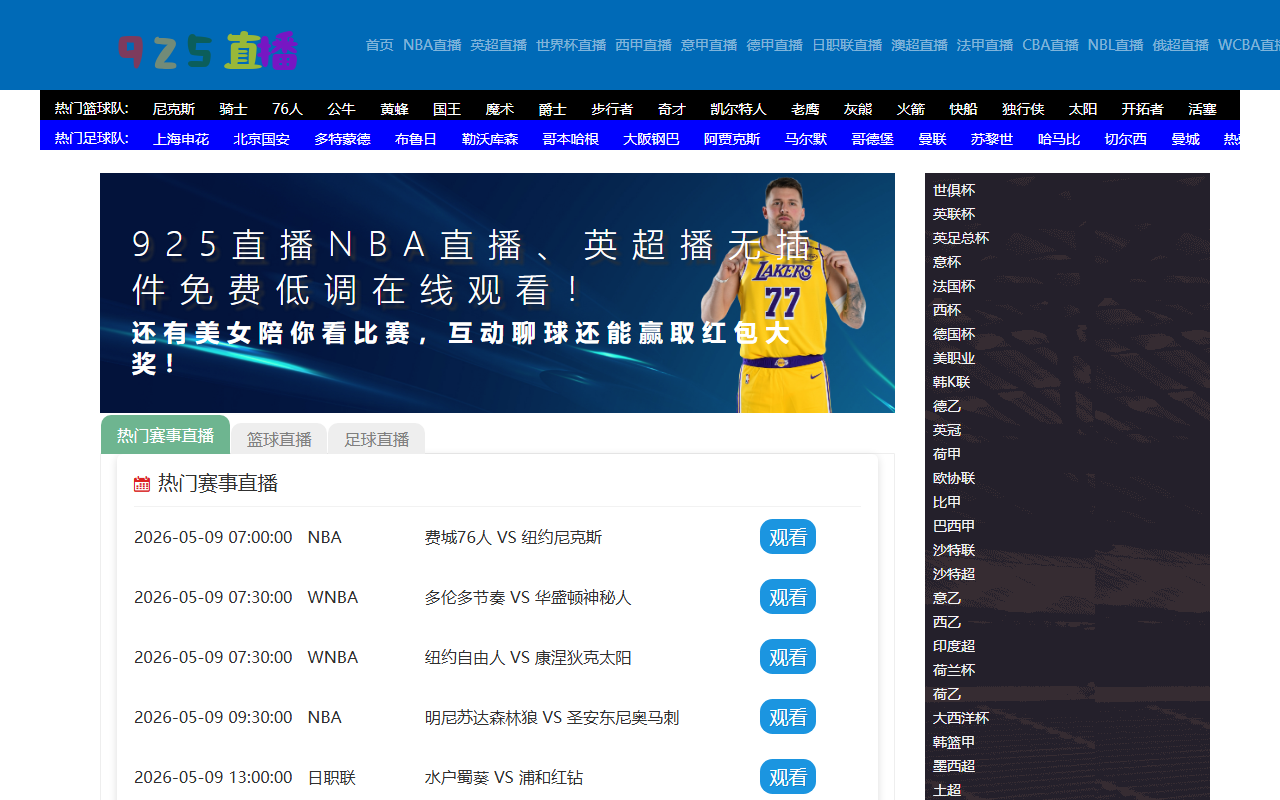Open the 首页 navigation link
Screen dimensions: 1280x800
tap(379, 45)
